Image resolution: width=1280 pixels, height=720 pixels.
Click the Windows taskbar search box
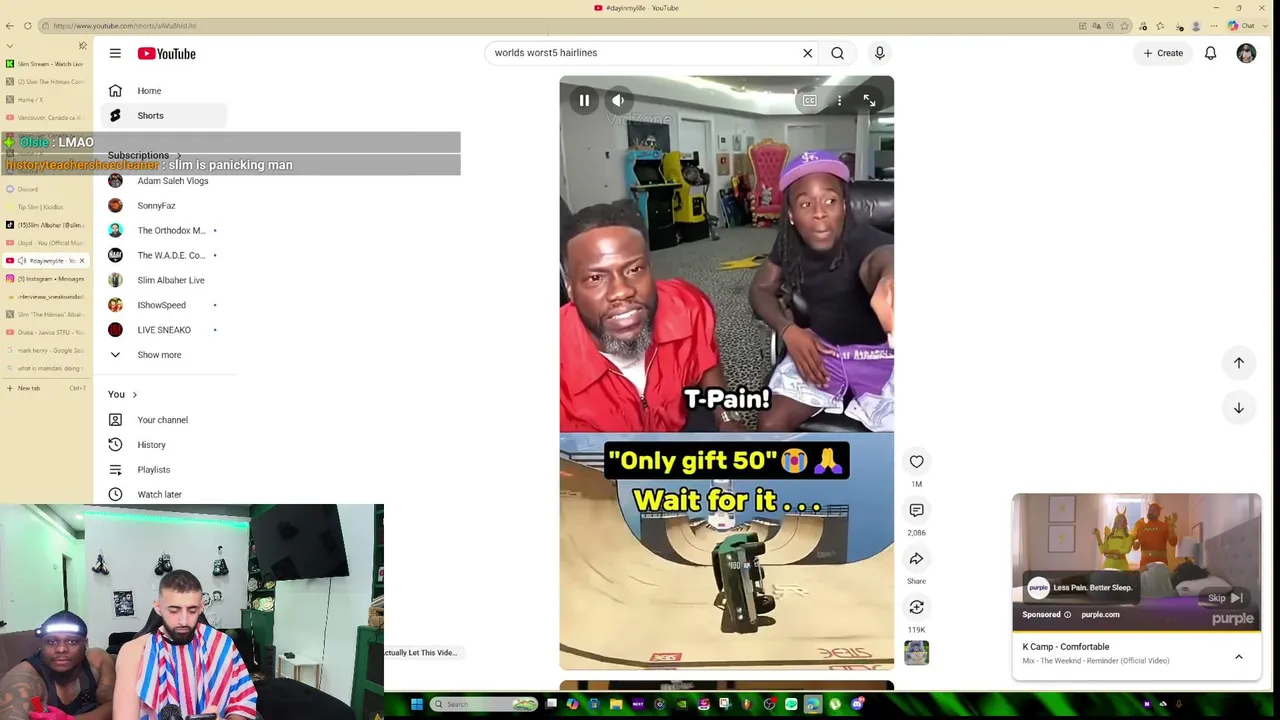click(x=485, y=704)
